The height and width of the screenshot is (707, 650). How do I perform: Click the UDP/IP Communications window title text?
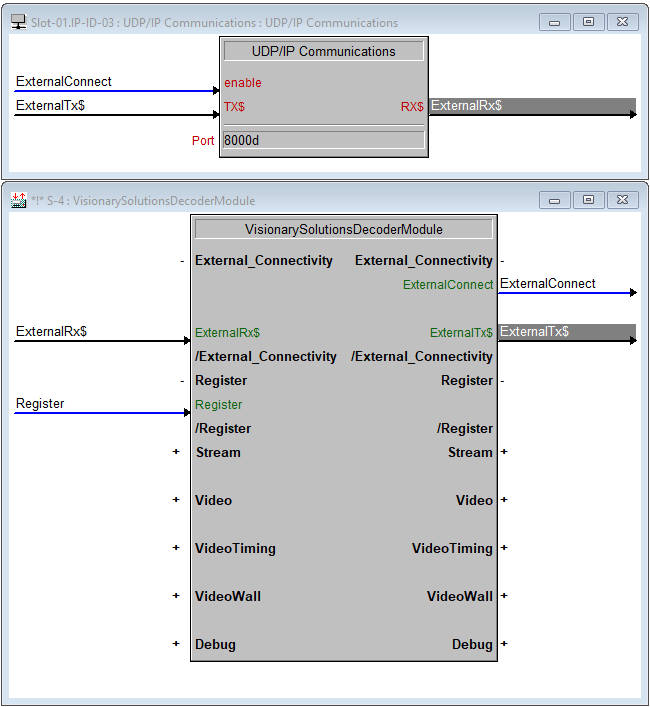tap(214, 23)
